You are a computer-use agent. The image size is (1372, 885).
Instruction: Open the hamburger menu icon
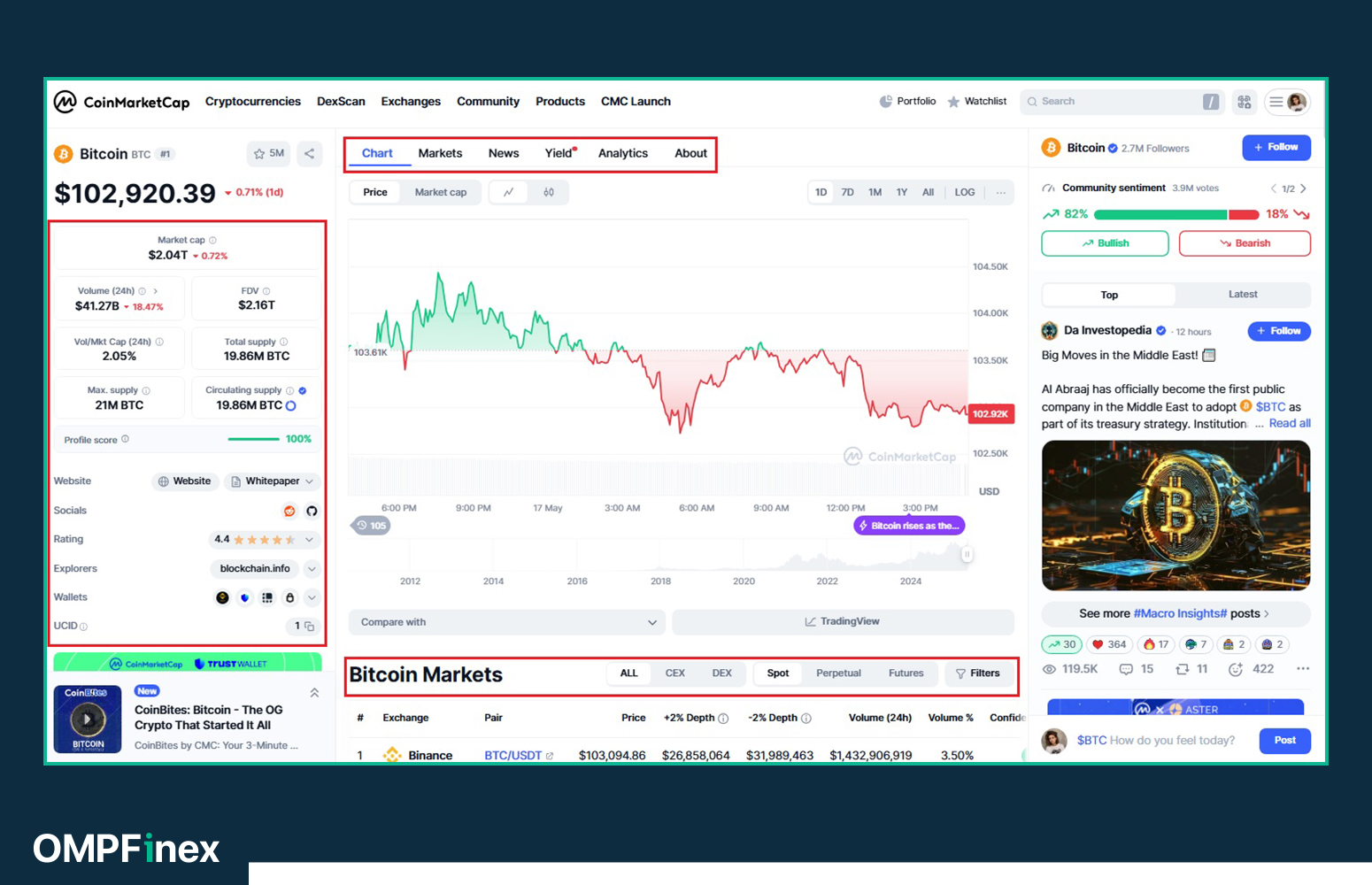[1276, 102]
